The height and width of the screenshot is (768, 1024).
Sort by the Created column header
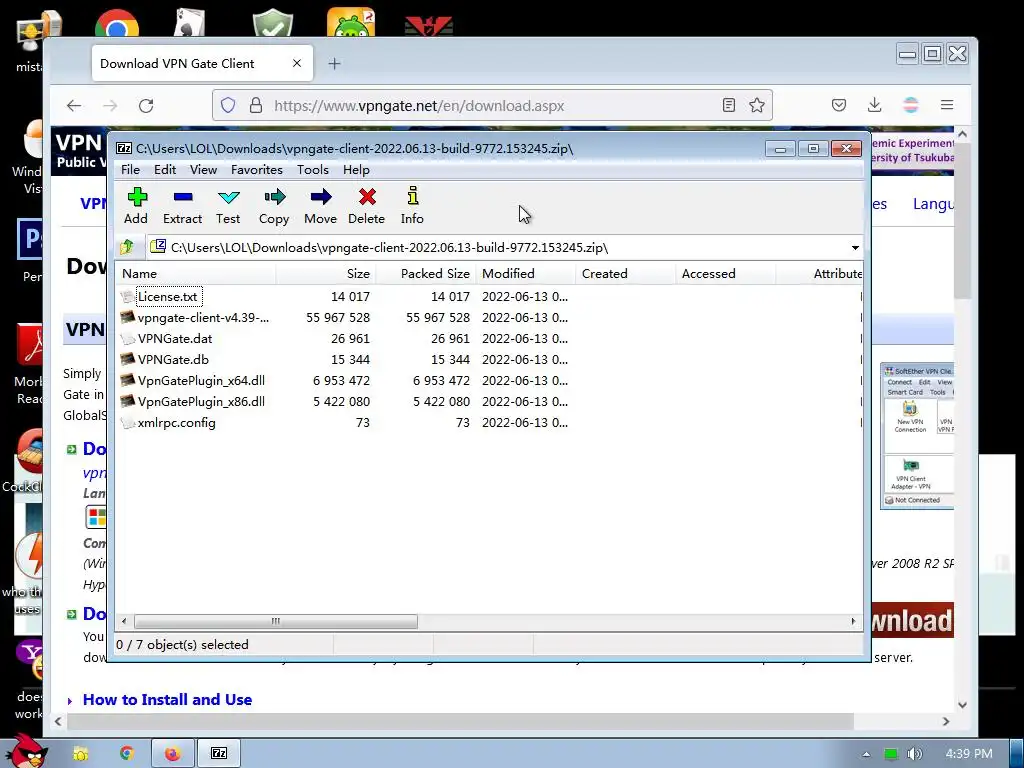coord(625,274)
